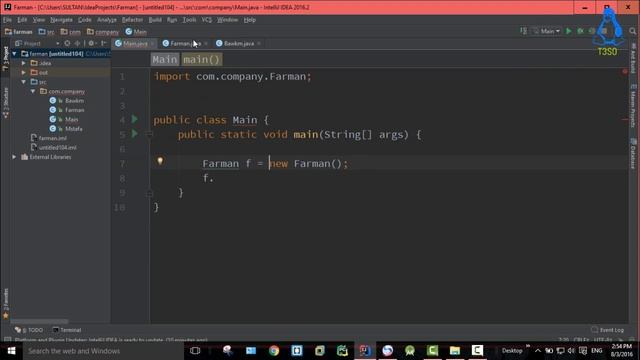Collapse the src folder

24,82
